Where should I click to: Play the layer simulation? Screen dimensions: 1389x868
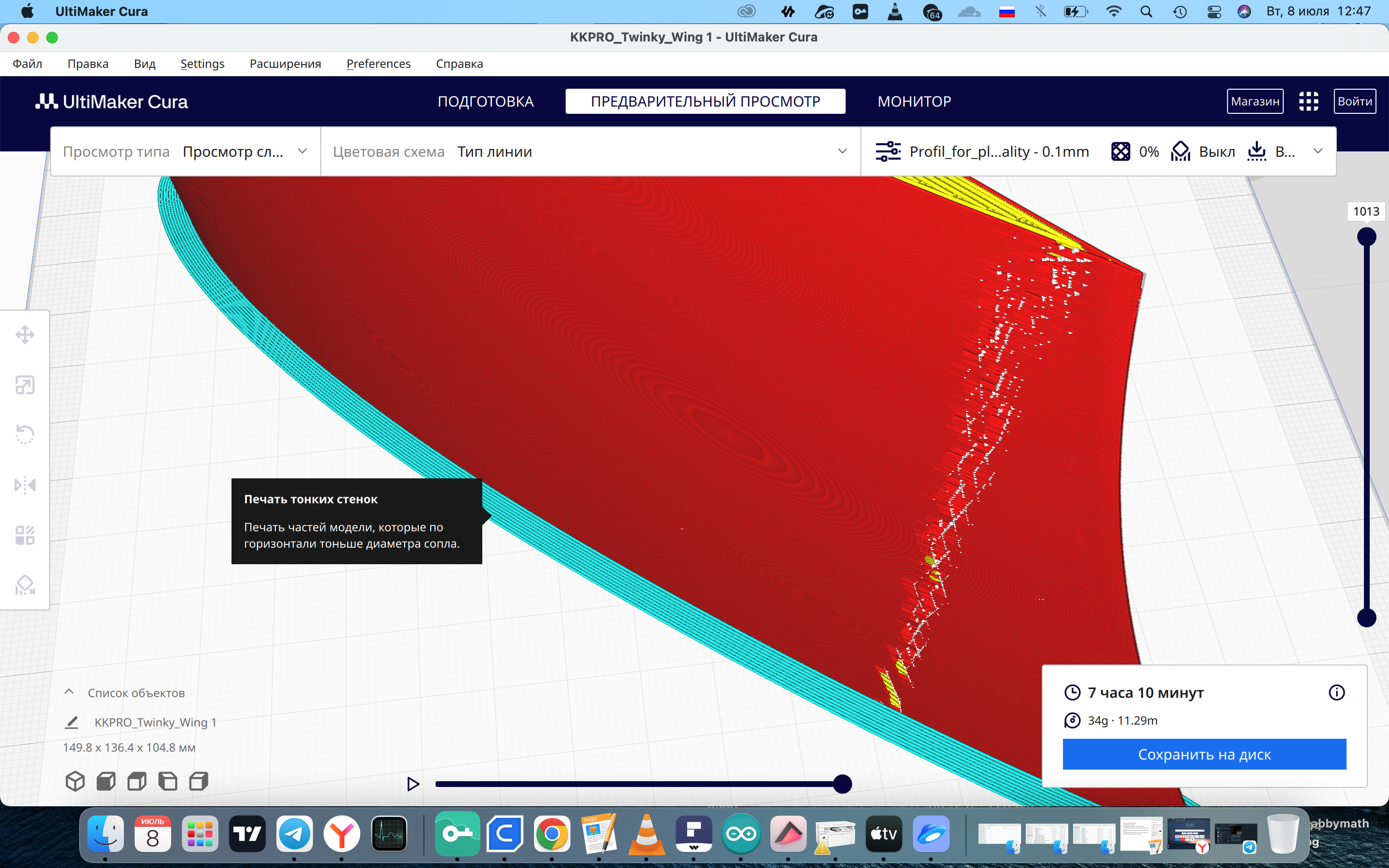[413, 784]
